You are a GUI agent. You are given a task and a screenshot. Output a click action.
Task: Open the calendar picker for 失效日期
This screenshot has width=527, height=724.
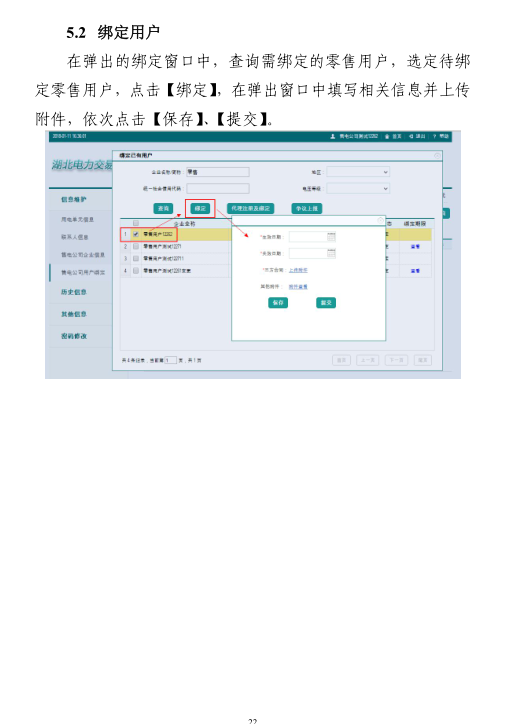click(331, 253)
